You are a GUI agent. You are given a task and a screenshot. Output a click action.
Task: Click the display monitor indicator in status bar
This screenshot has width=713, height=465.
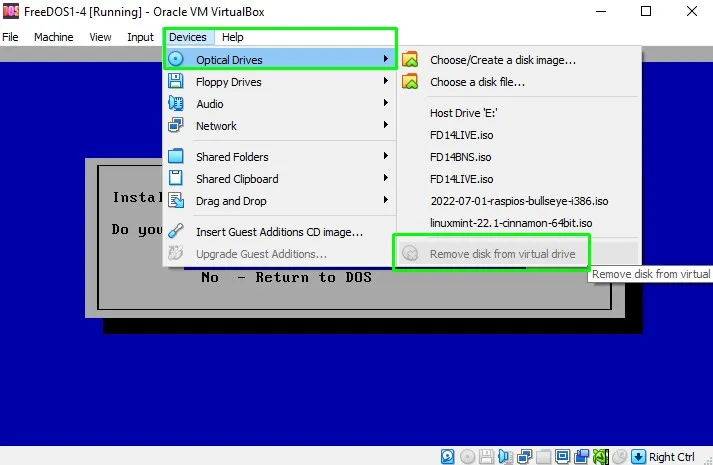562,456
